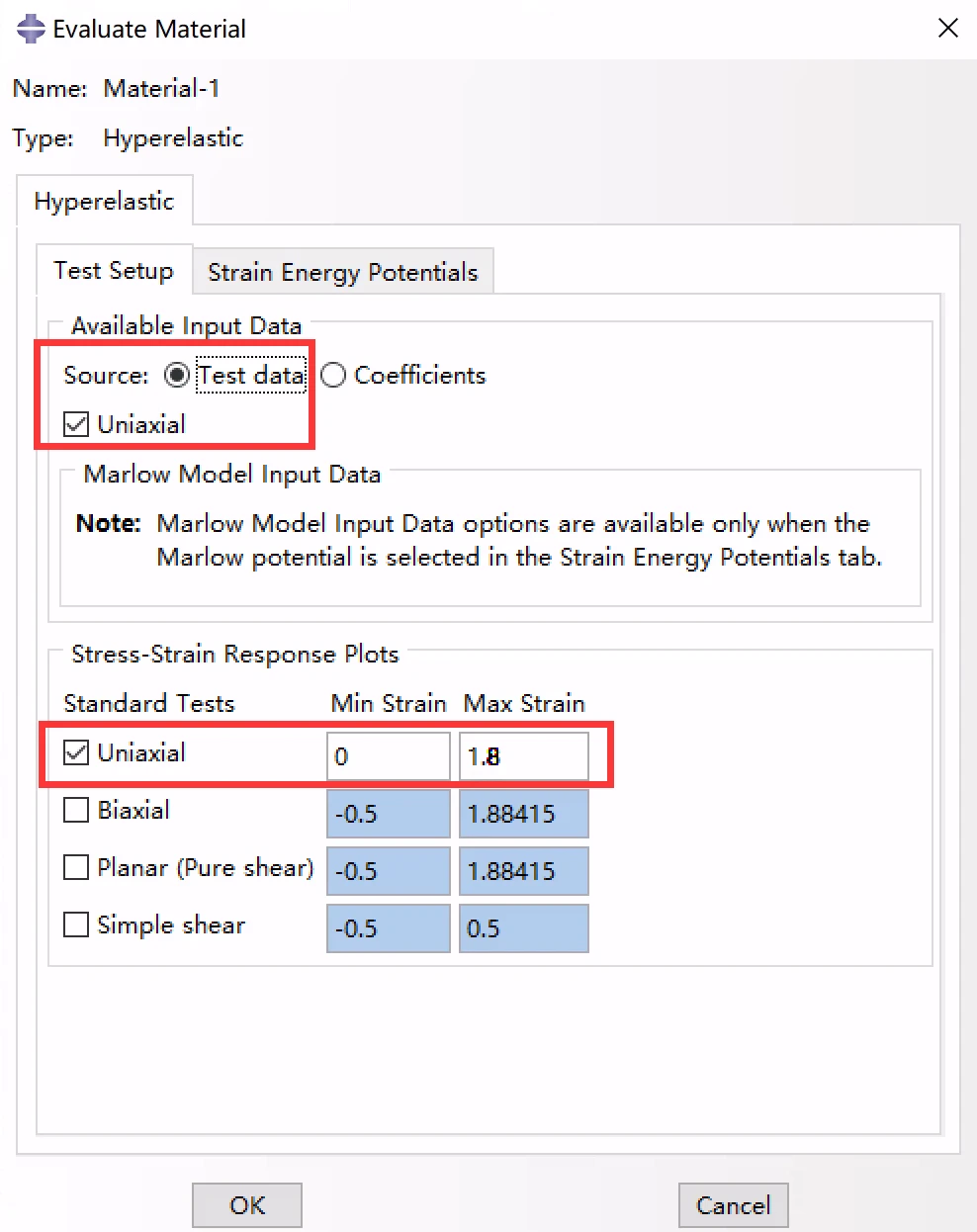The width and height of the screenshot is (977, 1232).
Task: Click the Biaxial Min Strain field
Action: pos(388,814)
